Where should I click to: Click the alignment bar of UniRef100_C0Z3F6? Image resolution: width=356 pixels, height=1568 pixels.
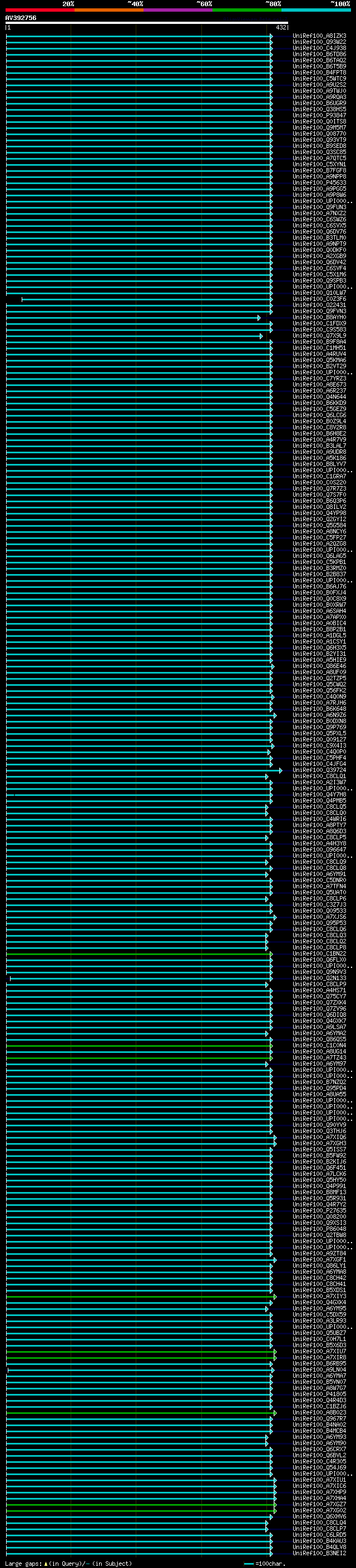point(147,299)
